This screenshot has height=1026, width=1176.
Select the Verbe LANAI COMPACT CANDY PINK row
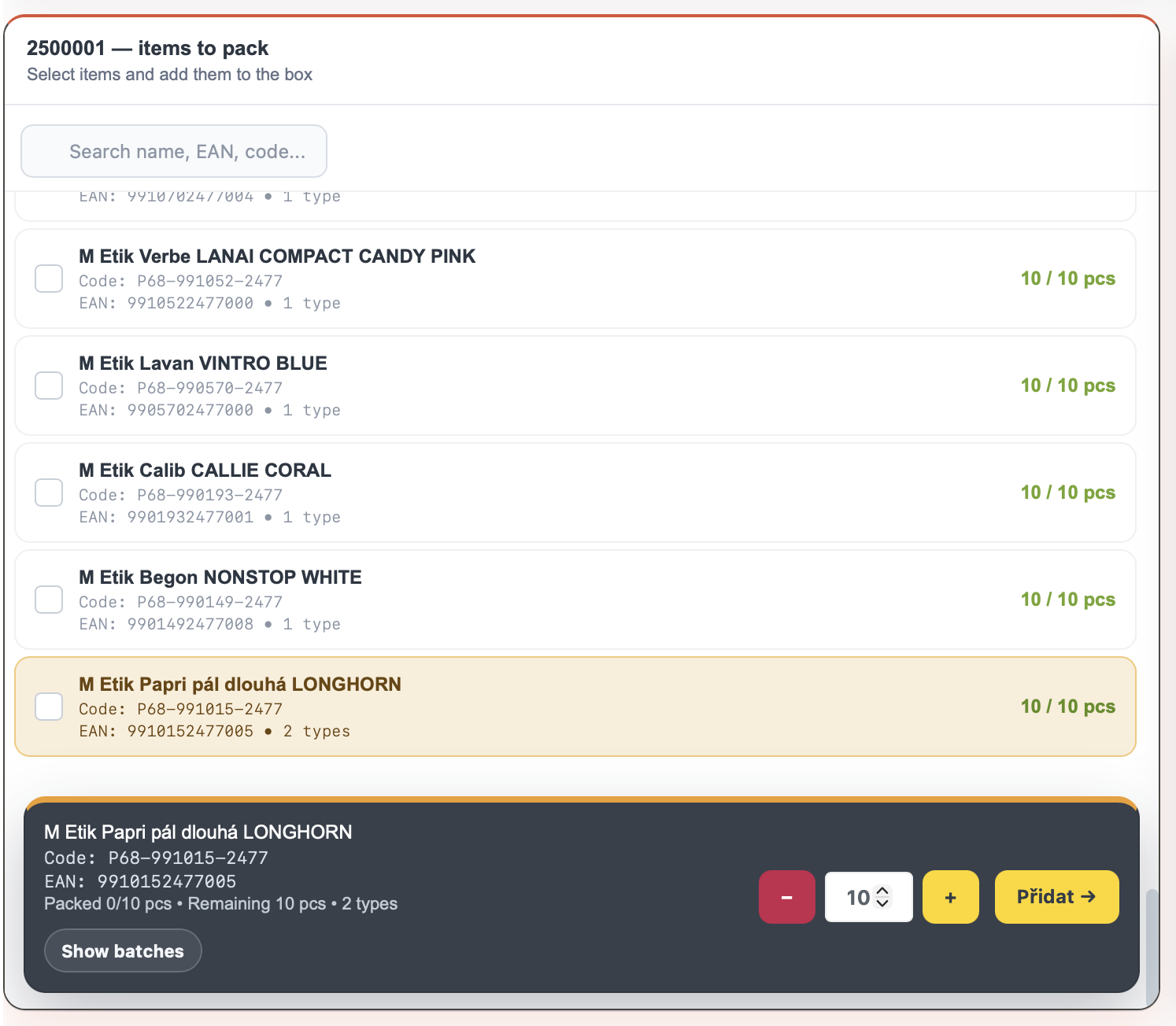tap(575, 279)
